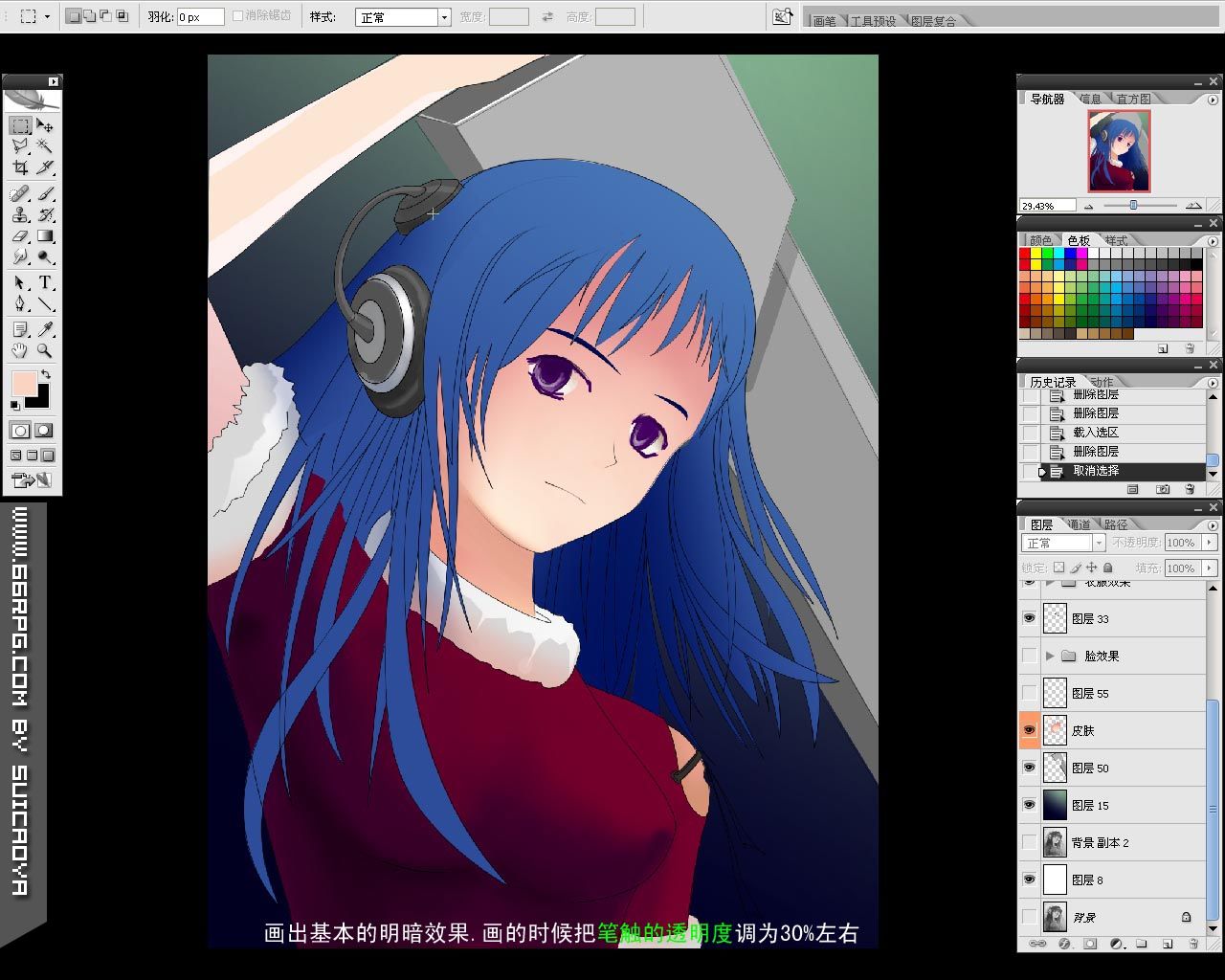
Task: Select the Magic Wand tool
Action: pos(45,145)
